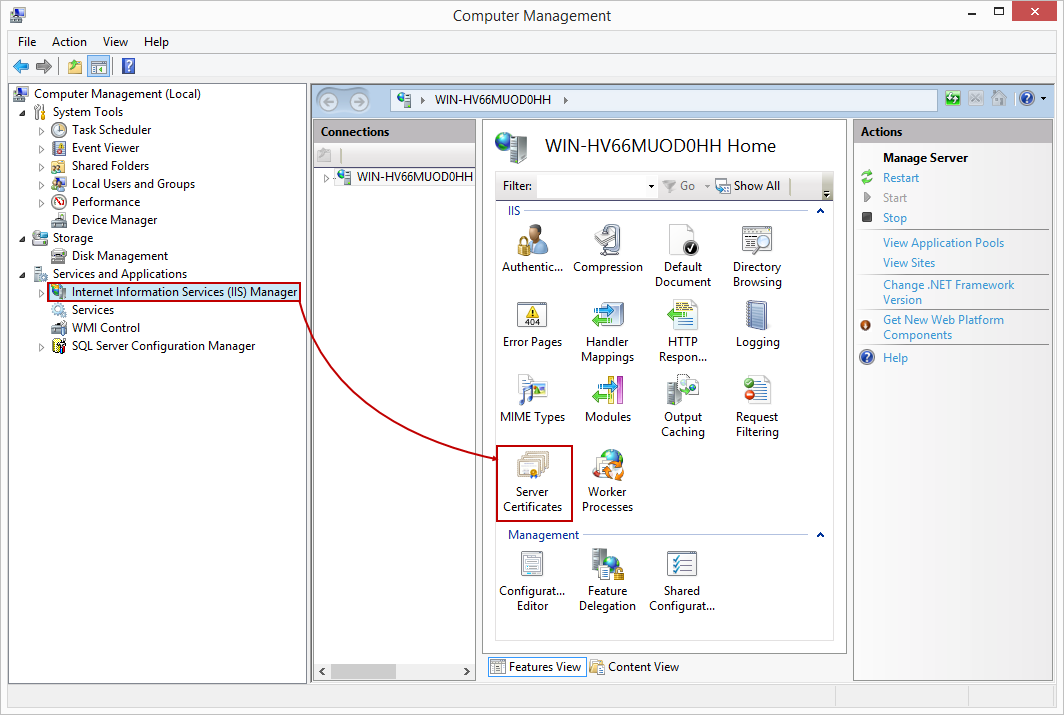Screen dimensions: 1064x715
Task: Select Performance in tree
Action: point(106,201)
